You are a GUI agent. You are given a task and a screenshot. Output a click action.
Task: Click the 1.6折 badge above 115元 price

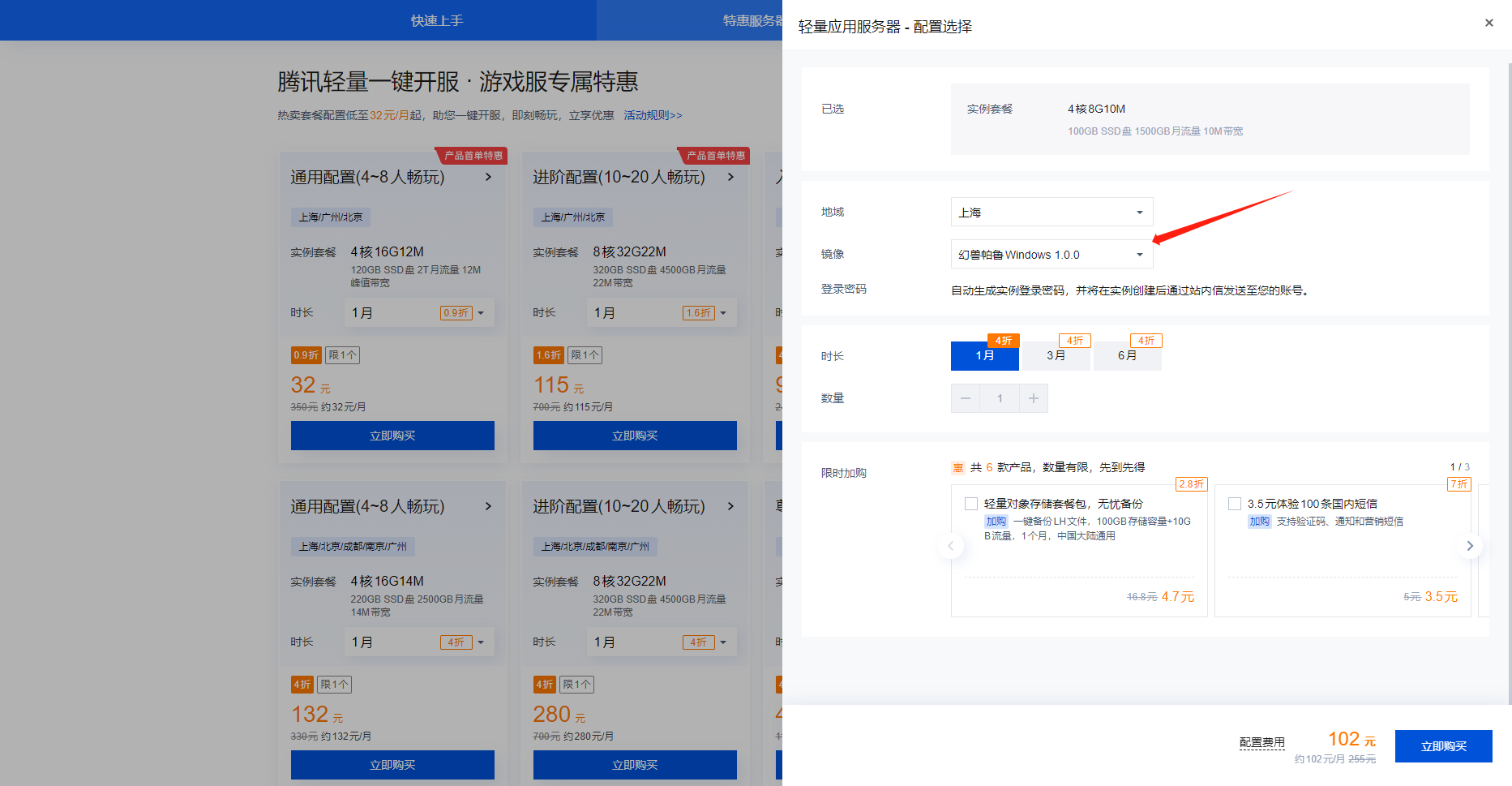pyautogui.click(x=548, y=355)
